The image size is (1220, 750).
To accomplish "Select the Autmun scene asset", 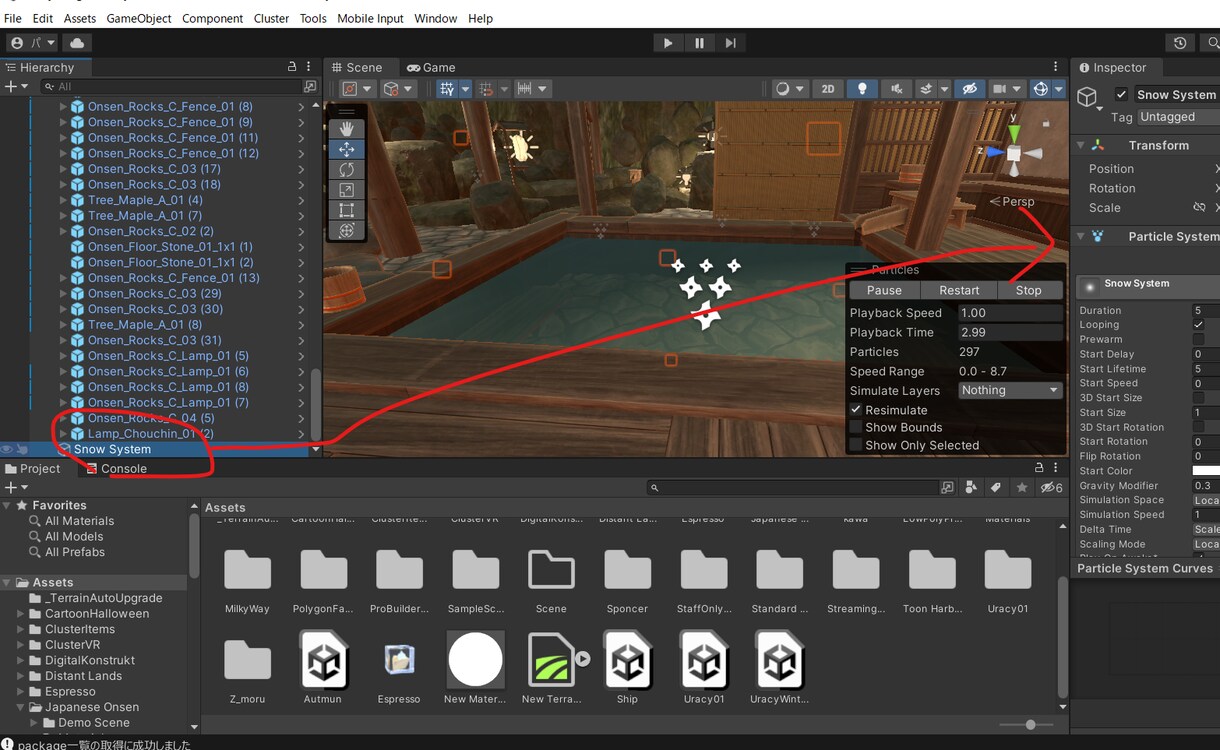I will click(x=323, y=667).
